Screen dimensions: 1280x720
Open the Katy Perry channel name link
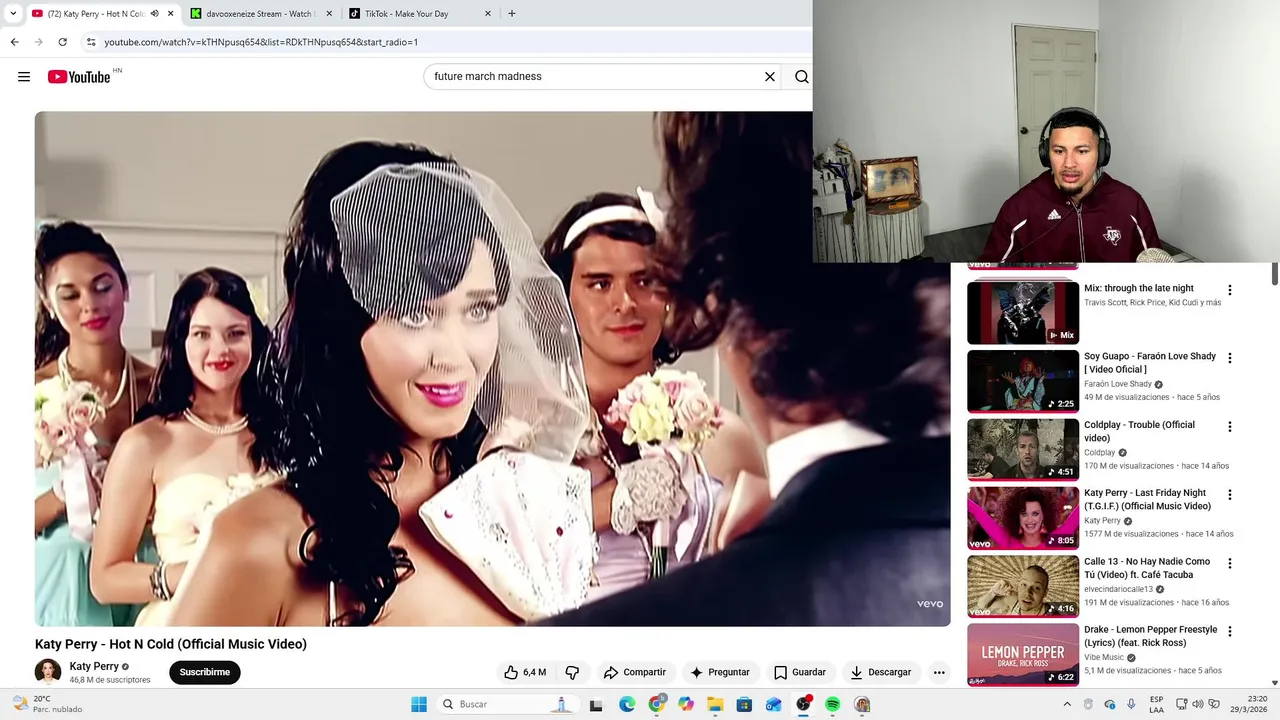94,666
